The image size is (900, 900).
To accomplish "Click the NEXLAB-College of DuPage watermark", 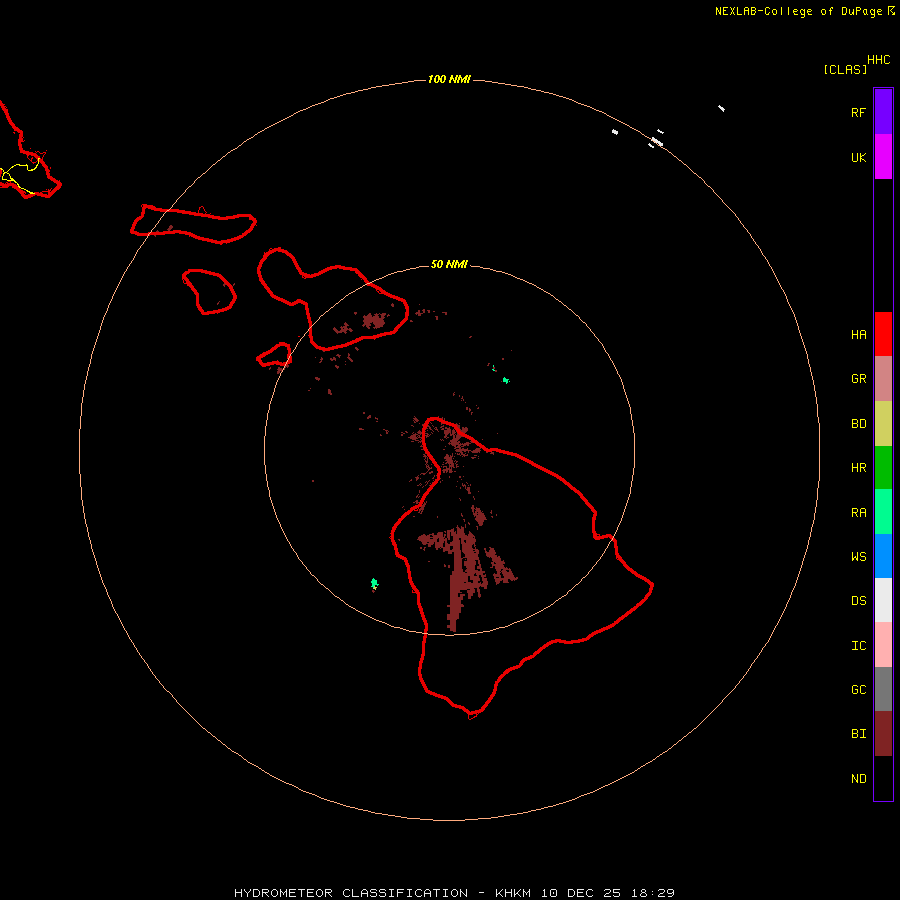I will click(x=805, y=11).
